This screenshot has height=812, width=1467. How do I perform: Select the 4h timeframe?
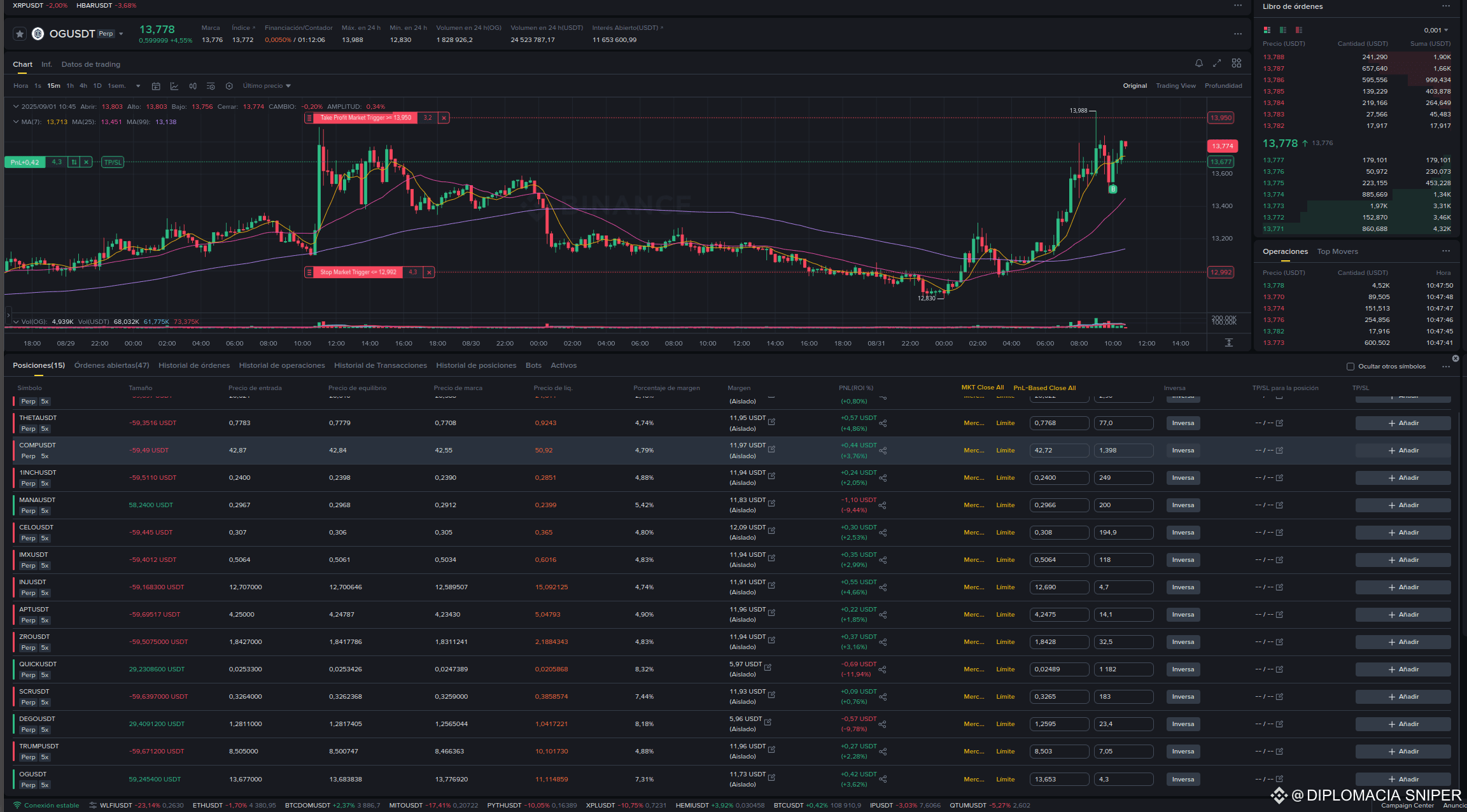[83, 86]
